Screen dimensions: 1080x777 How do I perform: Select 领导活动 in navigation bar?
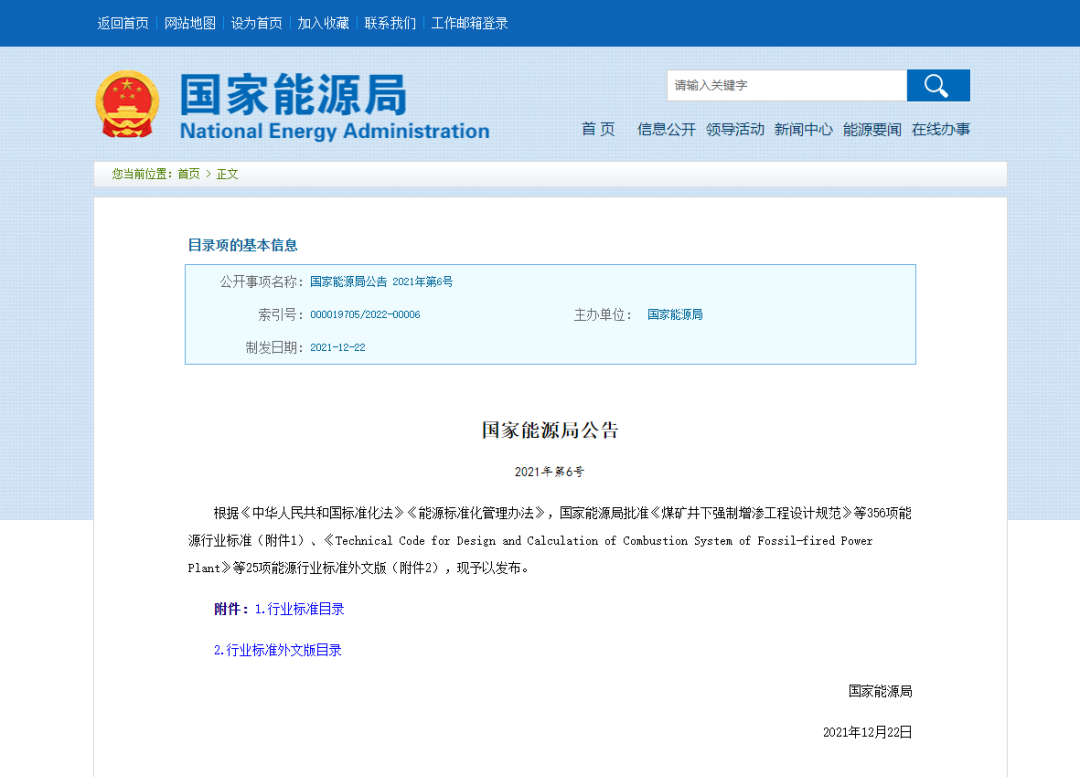coord(735,129)
